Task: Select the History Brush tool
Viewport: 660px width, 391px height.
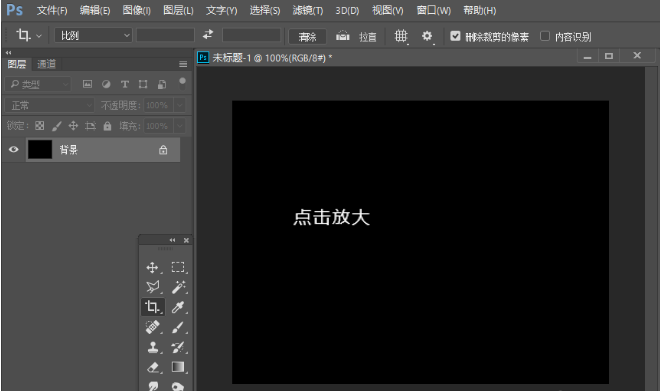Action: pos(178,347)
